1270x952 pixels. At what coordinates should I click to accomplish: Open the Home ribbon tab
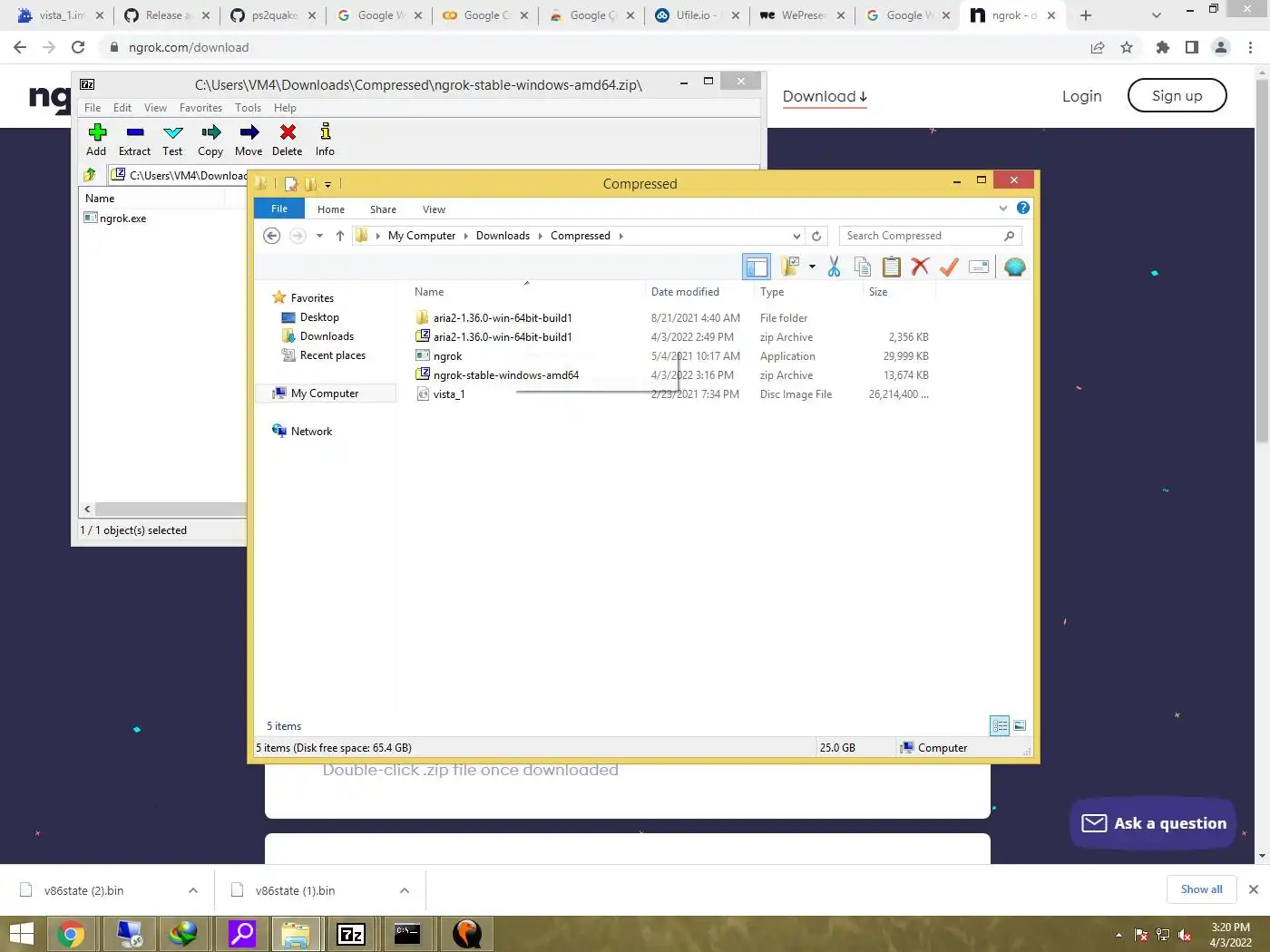tap(331, 209)
